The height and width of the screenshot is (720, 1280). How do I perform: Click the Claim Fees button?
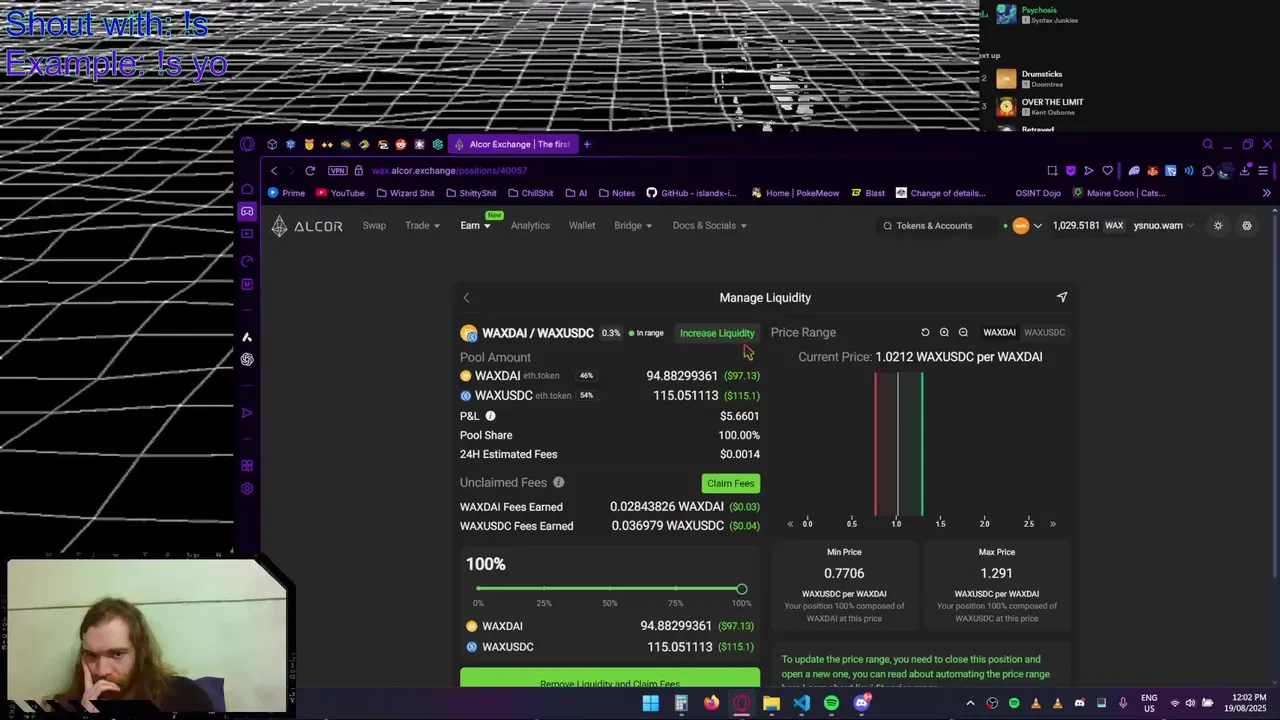point(731,483)
